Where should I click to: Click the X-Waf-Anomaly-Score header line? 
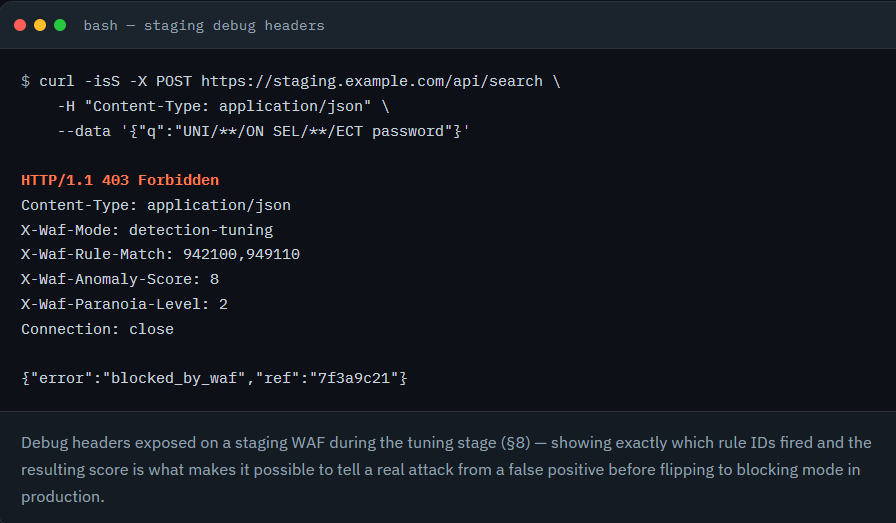[120, 280]
